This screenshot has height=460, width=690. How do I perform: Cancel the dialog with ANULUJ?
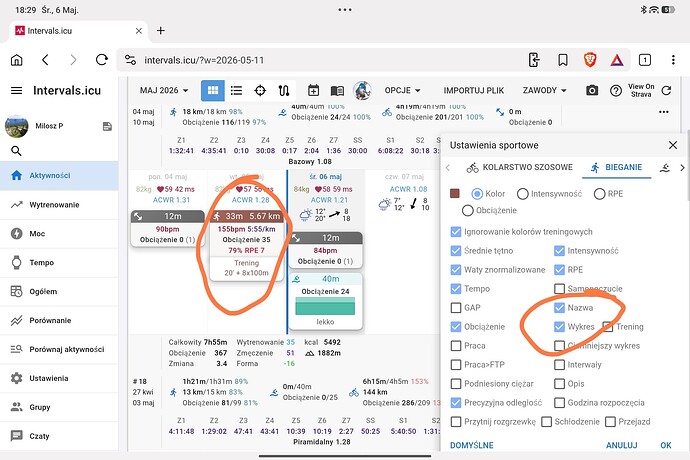coord(621,445)
